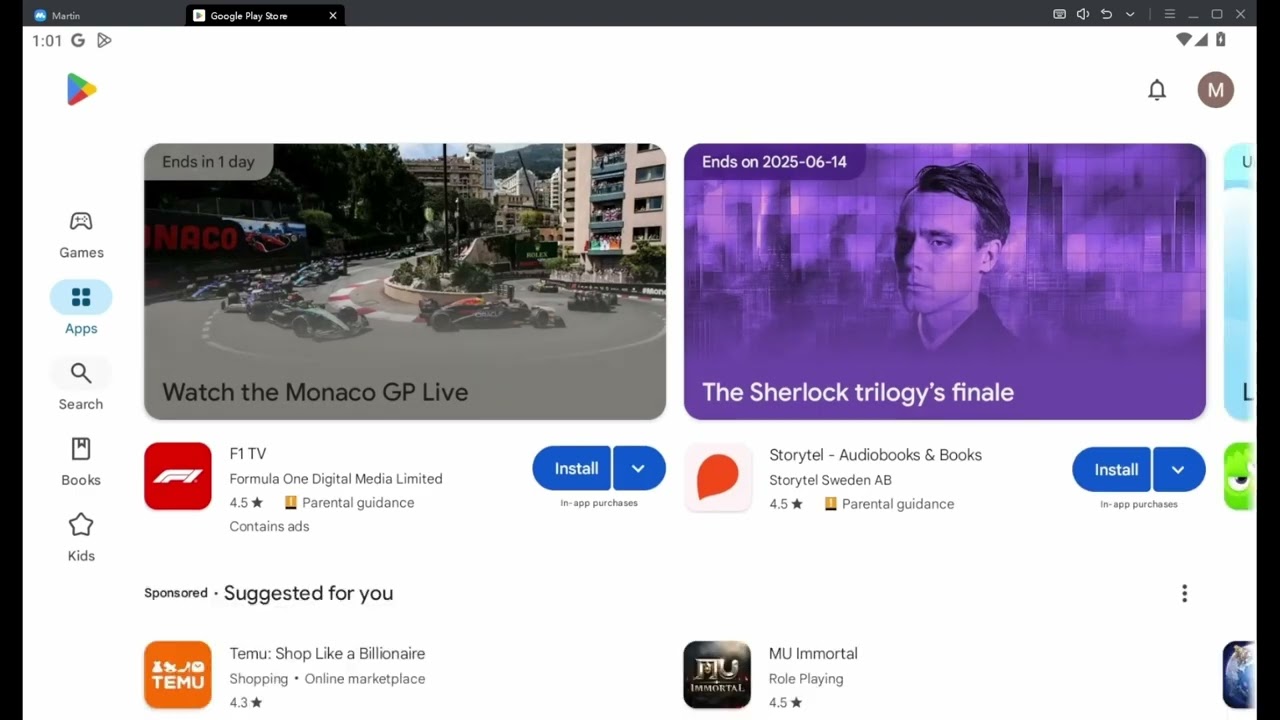Open the three-dot menu beside Suggested for you

[1184, 594]
